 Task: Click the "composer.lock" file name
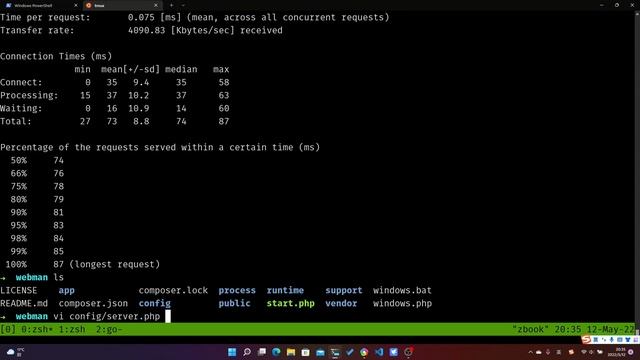[x=173, y=290]
